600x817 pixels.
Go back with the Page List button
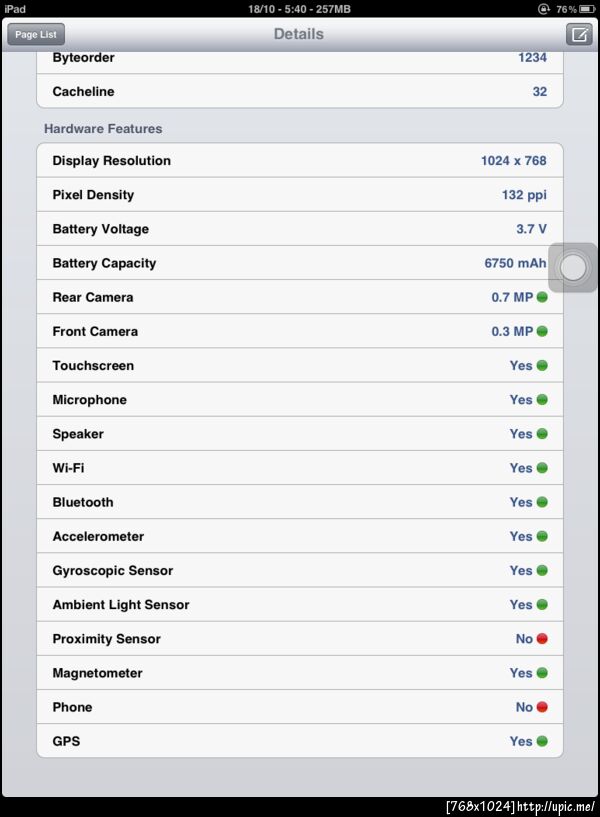[x=35, y=34]
